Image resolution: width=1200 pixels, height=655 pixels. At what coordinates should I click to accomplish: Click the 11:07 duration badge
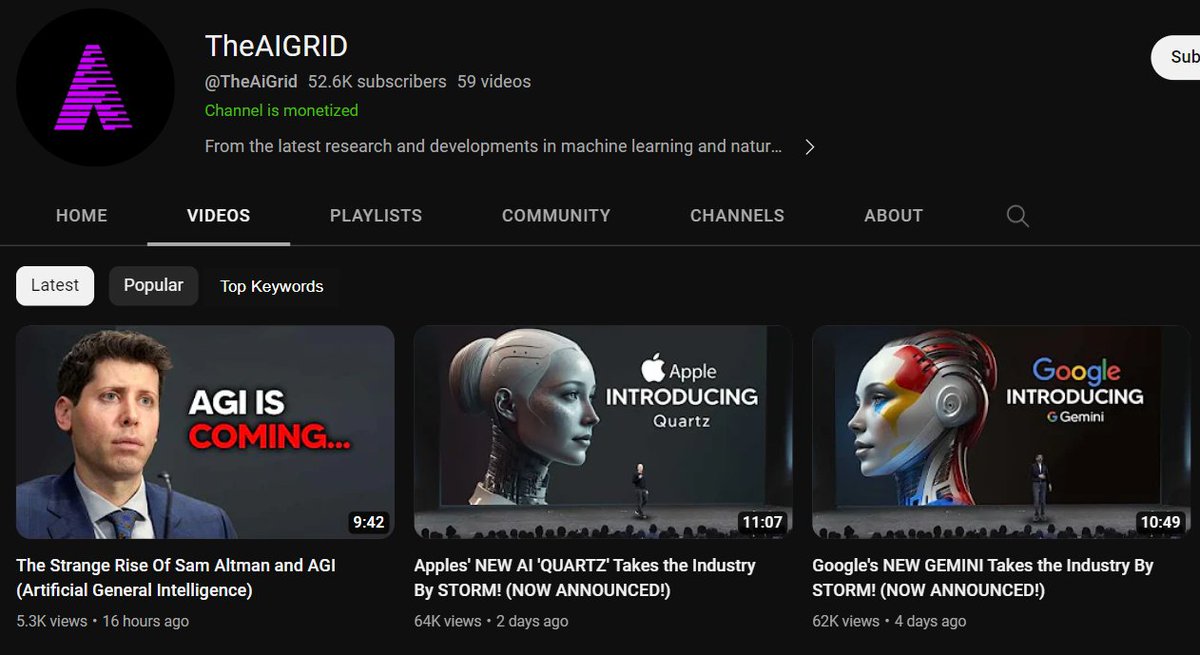coord(762,522)
